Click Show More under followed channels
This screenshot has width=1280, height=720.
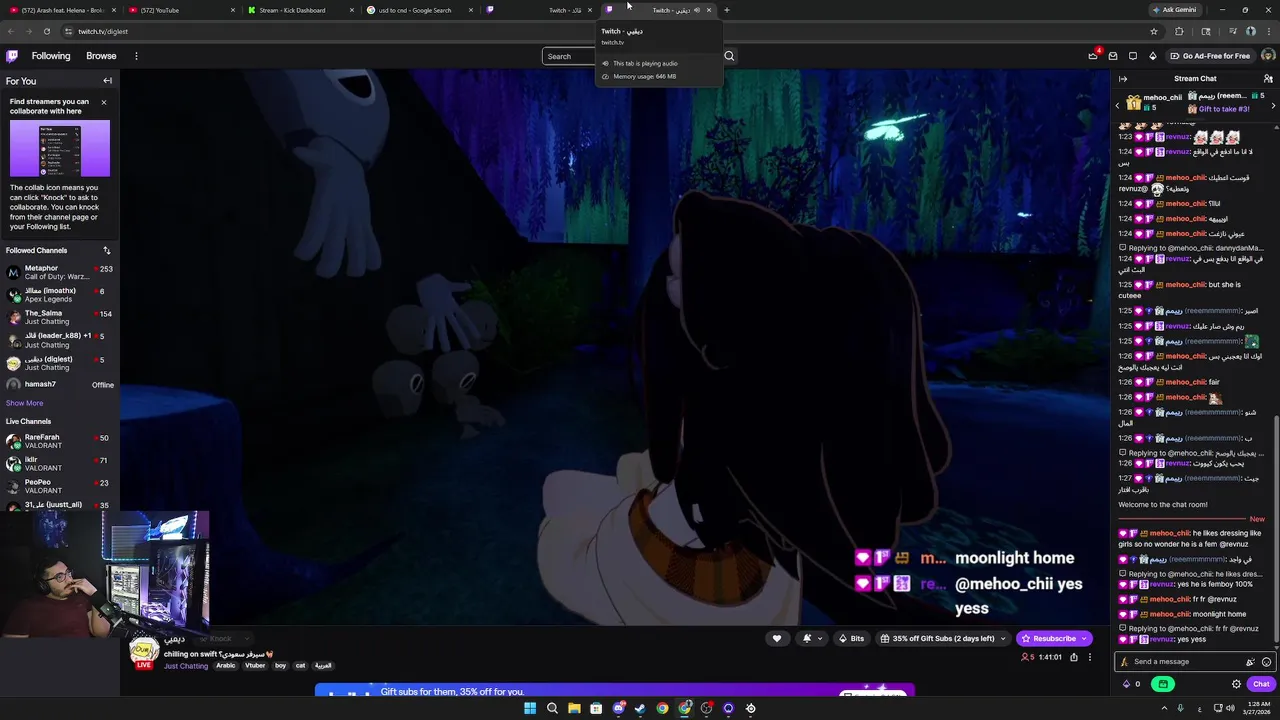click(x=24, y=403)
